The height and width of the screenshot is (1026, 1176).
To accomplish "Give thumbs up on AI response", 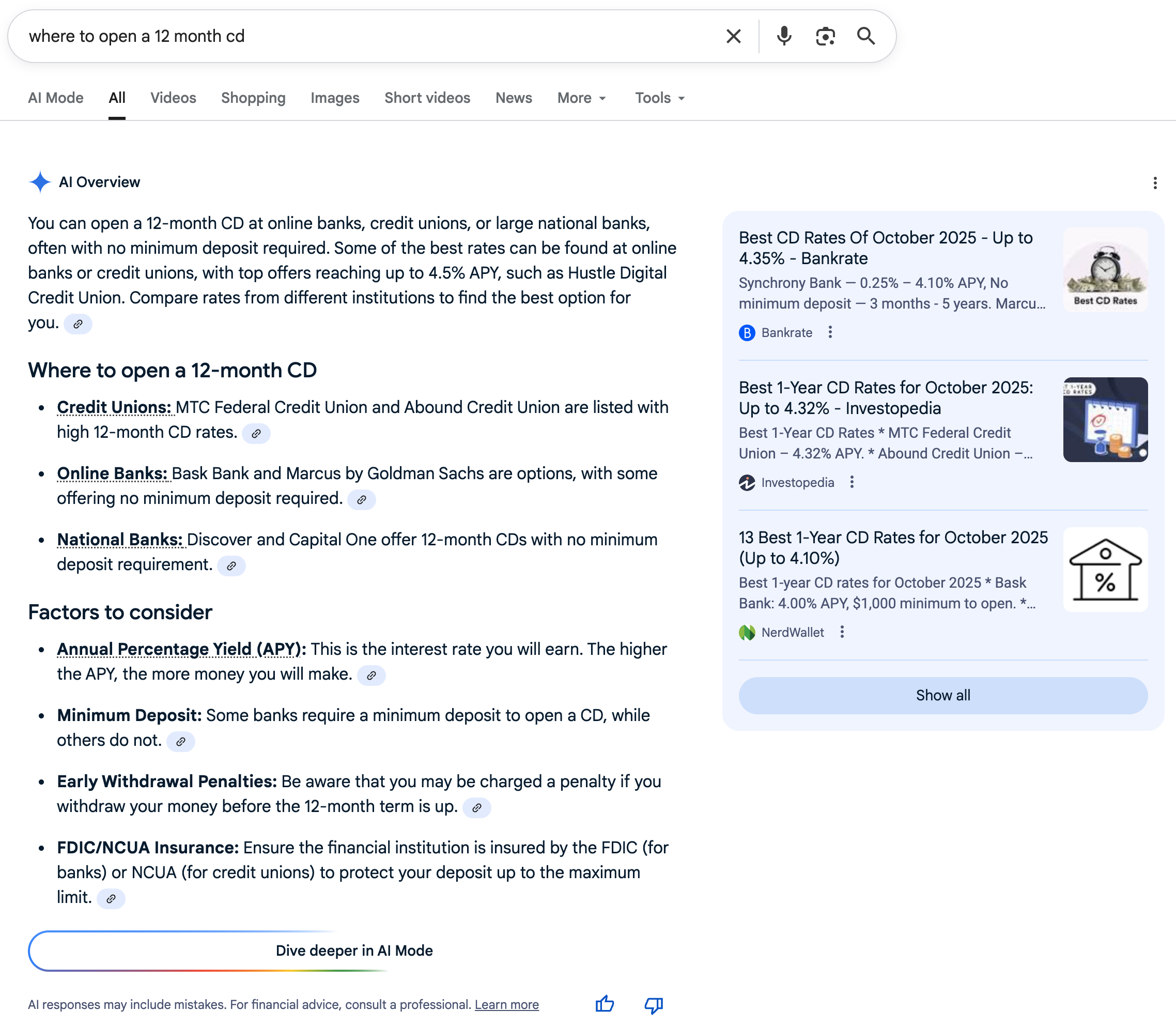I will [x=605, y=1004].
